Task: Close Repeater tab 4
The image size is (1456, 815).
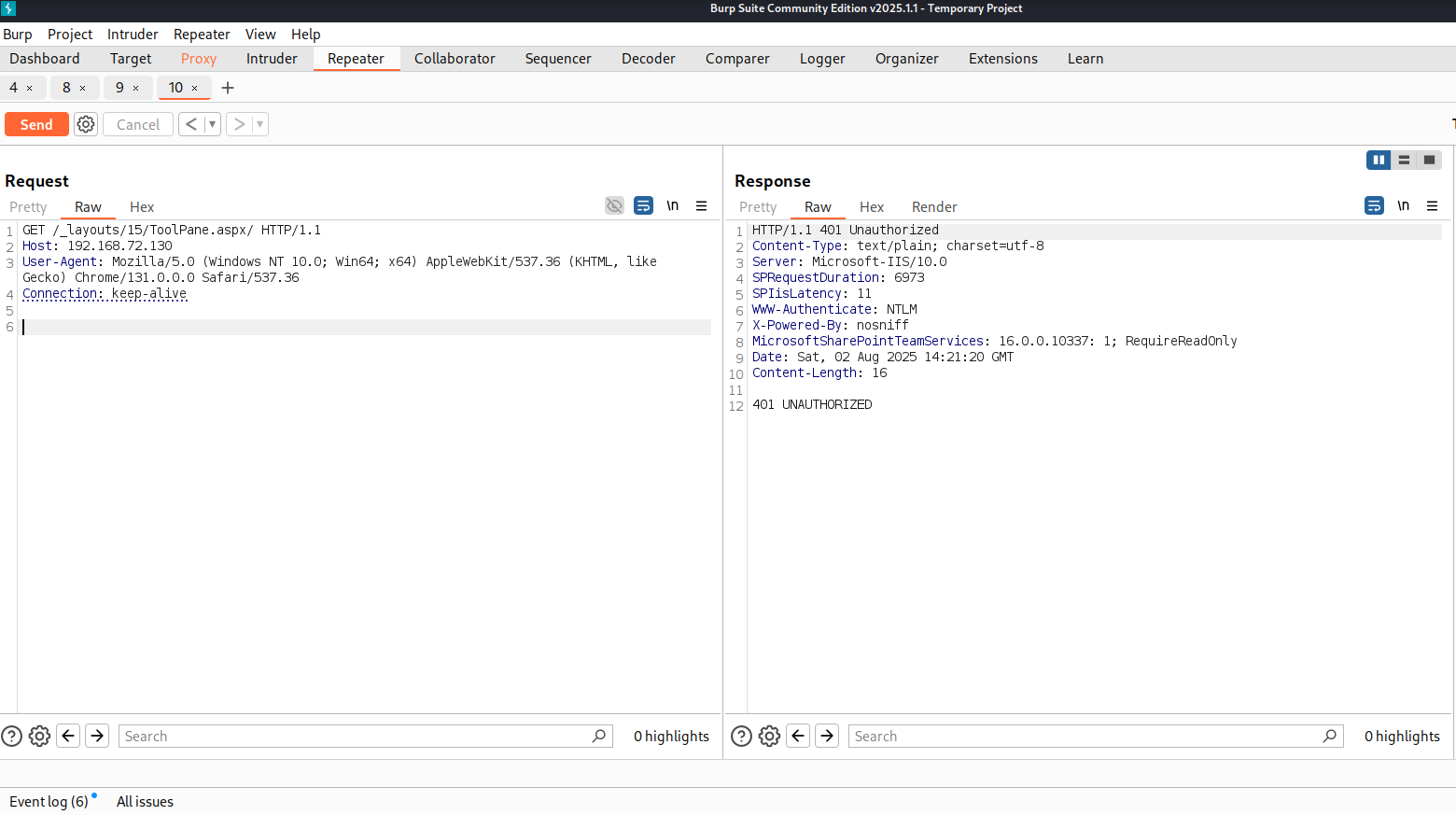Action: point(29,88)
